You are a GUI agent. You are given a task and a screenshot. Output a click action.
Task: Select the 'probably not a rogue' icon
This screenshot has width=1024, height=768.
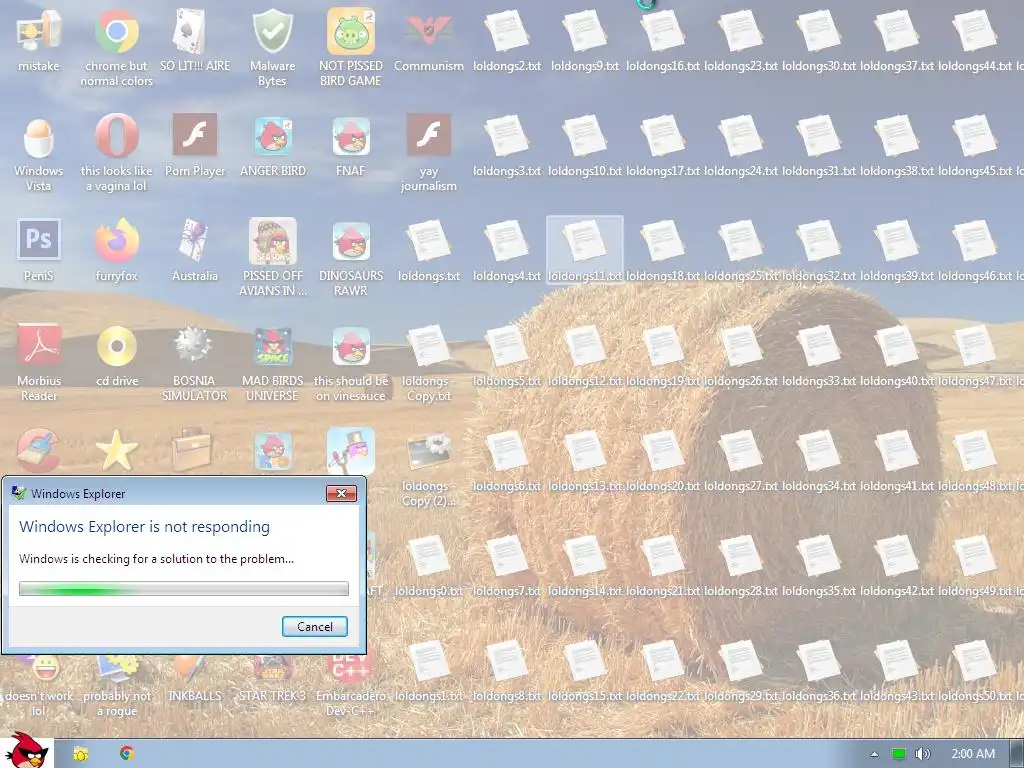(117, 686)
